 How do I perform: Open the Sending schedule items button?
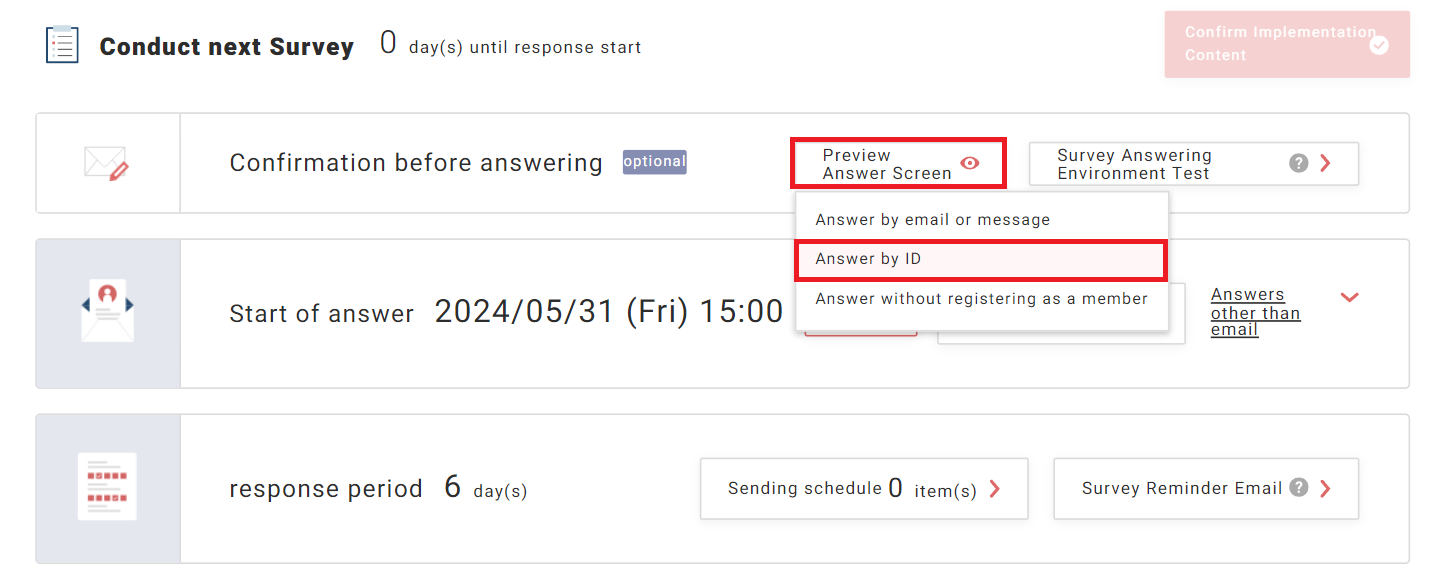tap(863, 489)
